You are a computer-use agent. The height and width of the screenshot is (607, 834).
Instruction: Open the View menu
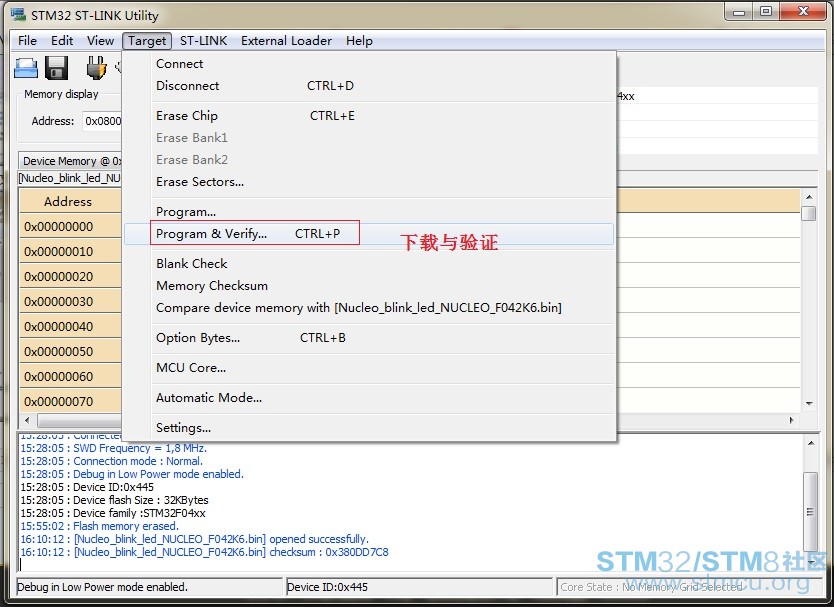[x=101, y=41]
